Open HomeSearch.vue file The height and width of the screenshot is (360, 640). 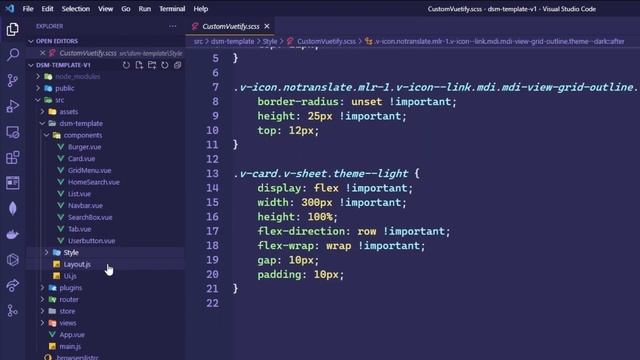(x=93, y=182)
